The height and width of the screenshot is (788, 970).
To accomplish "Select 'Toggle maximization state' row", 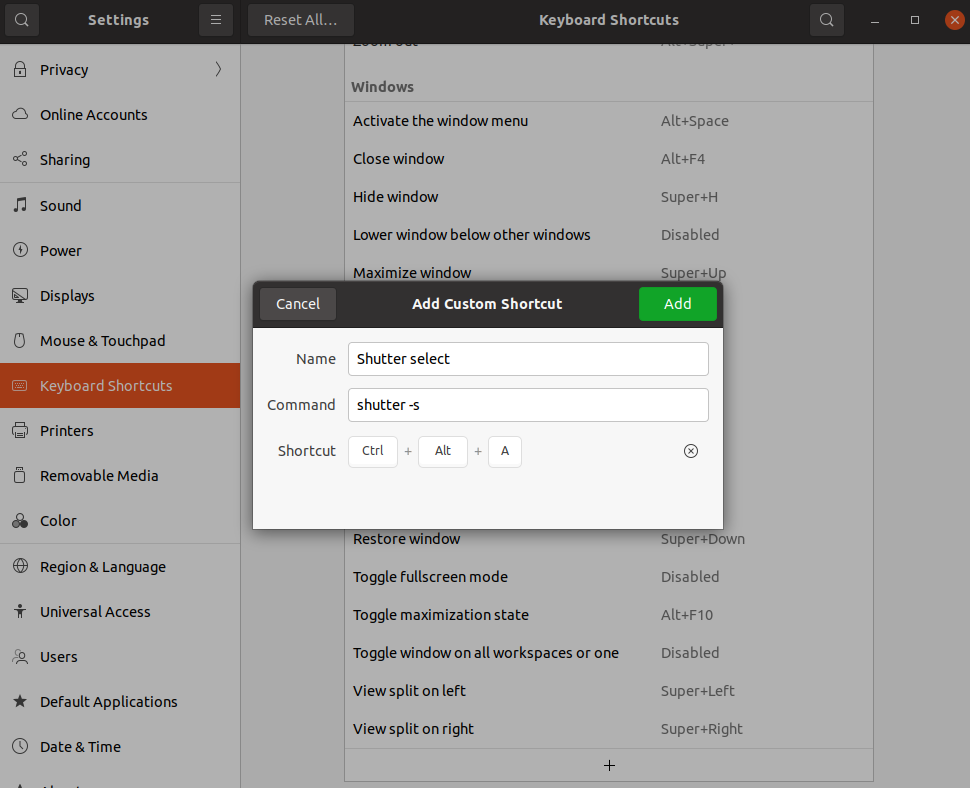I will (x=609, y=615).
